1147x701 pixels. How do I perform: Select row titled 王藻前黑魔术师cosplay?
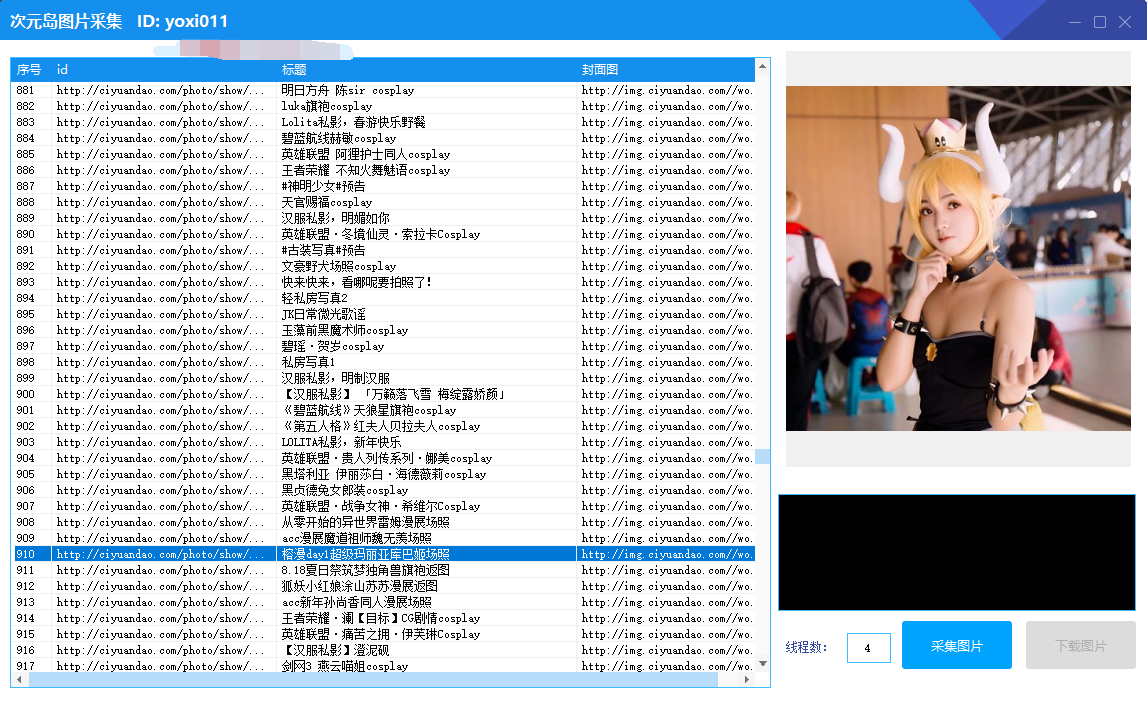point(383,330)
